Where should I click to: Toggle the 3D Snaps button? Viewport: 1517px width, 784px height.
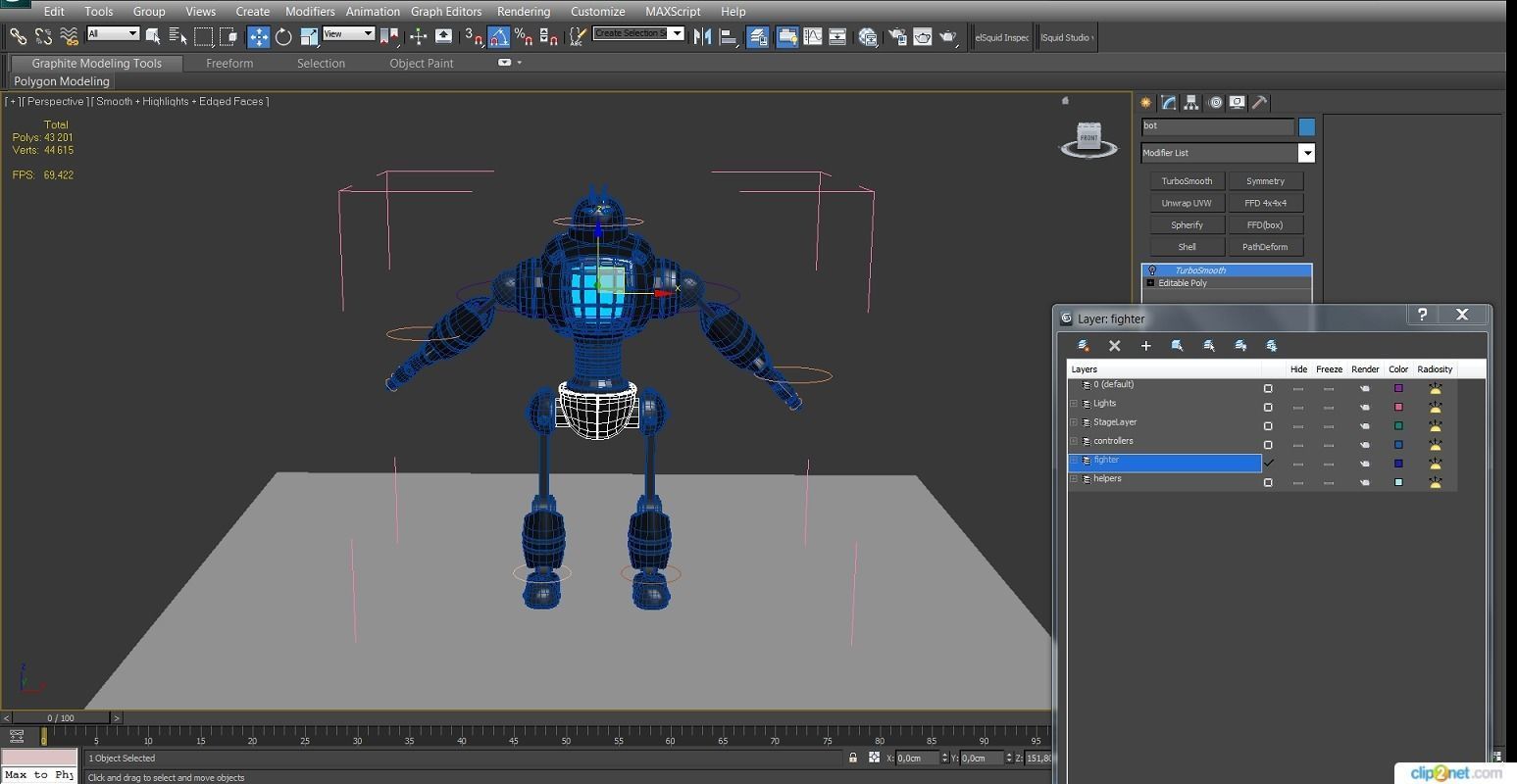coord(474,36)
